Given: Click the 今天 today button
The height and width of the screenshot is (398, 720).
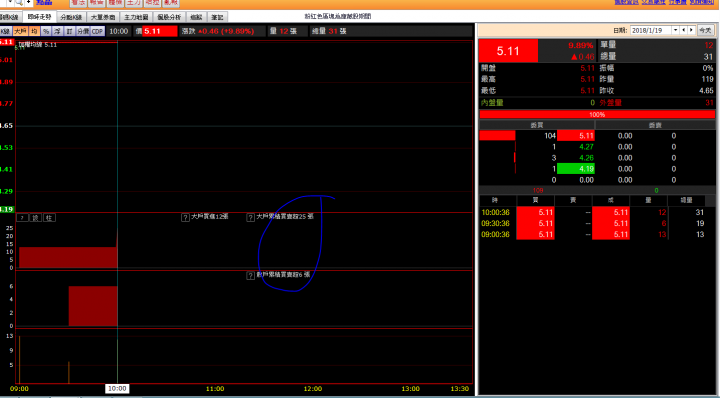Looking at the screenshot, I should [x=705, y=30].
